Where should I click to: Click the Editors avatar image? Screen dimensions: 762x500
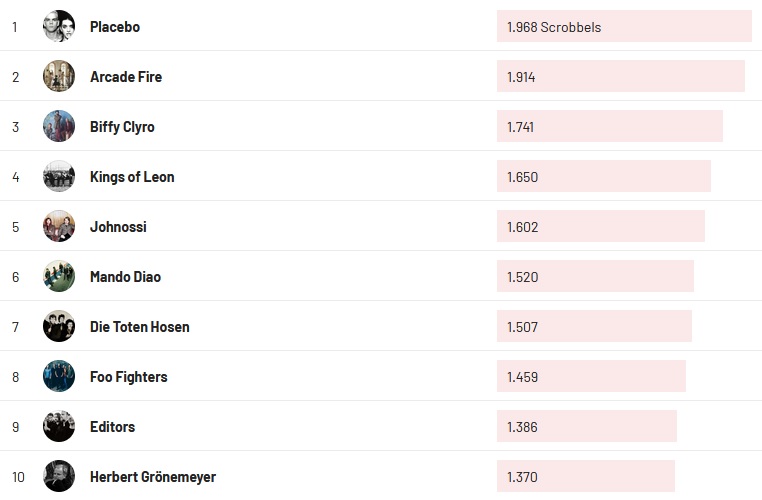(x=59, y=427)
